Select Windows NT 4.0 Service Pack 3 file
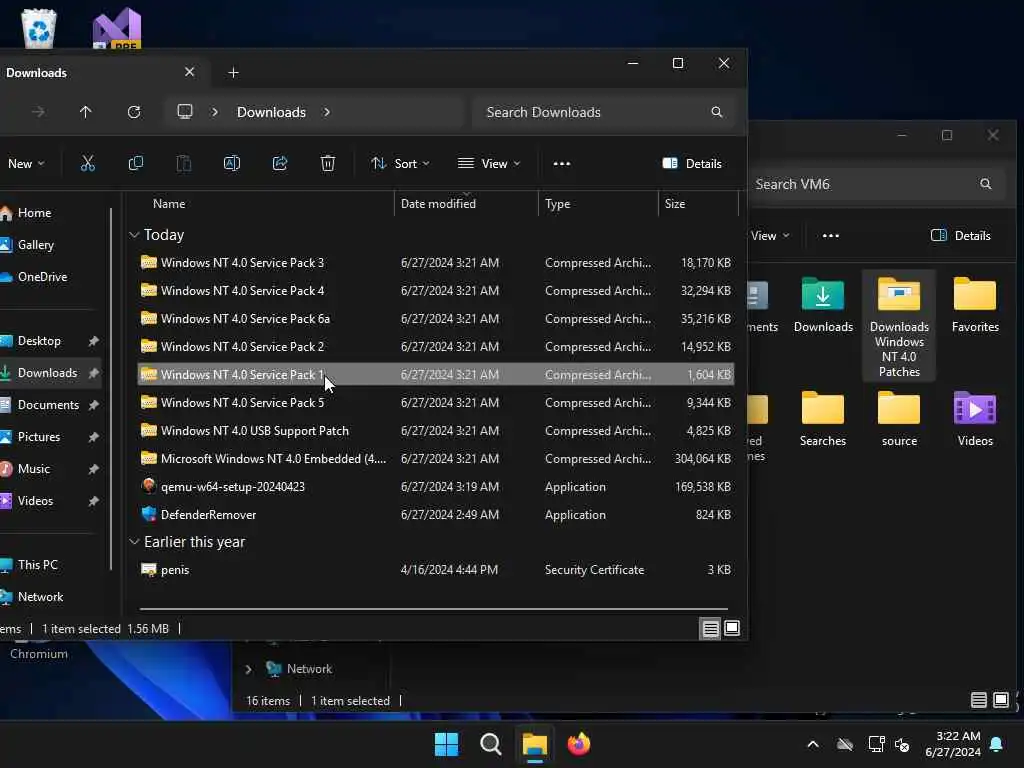Screen dimensions: 1024x768 436,263
